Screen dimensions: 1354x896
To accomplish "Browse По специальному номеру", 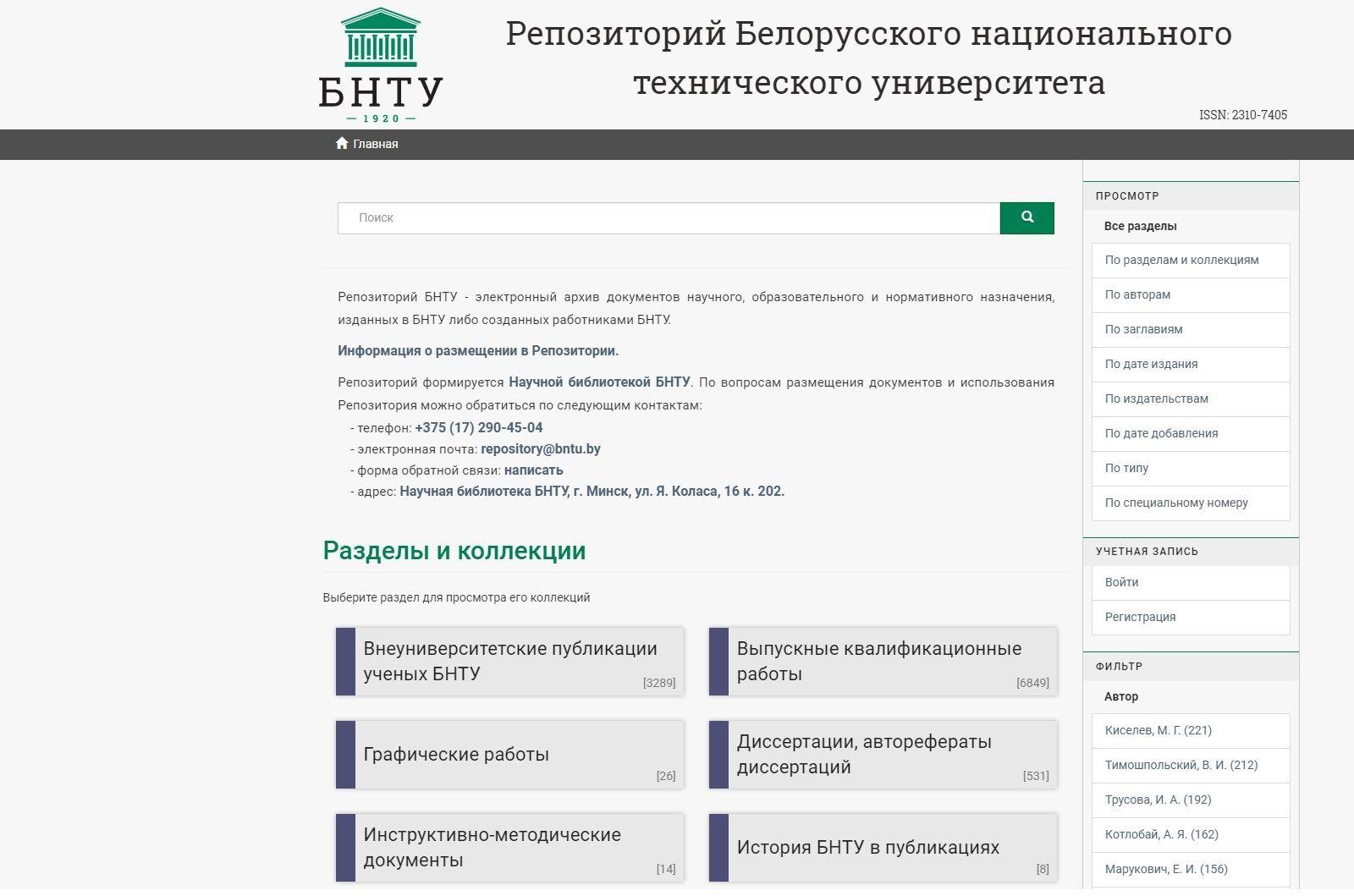I will pos(1191,503).
